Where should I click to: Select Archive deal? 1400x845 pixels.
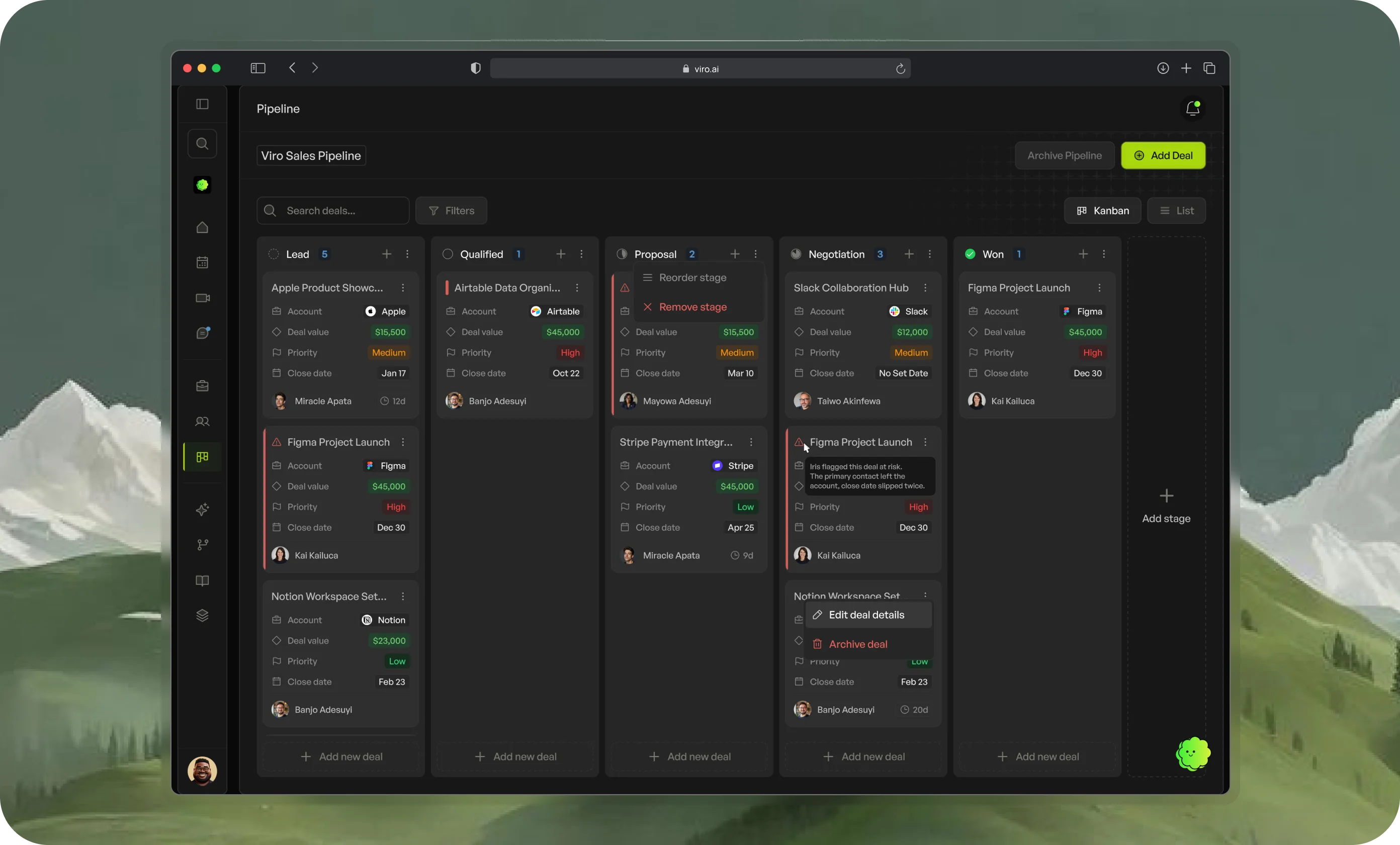point(868,644)
